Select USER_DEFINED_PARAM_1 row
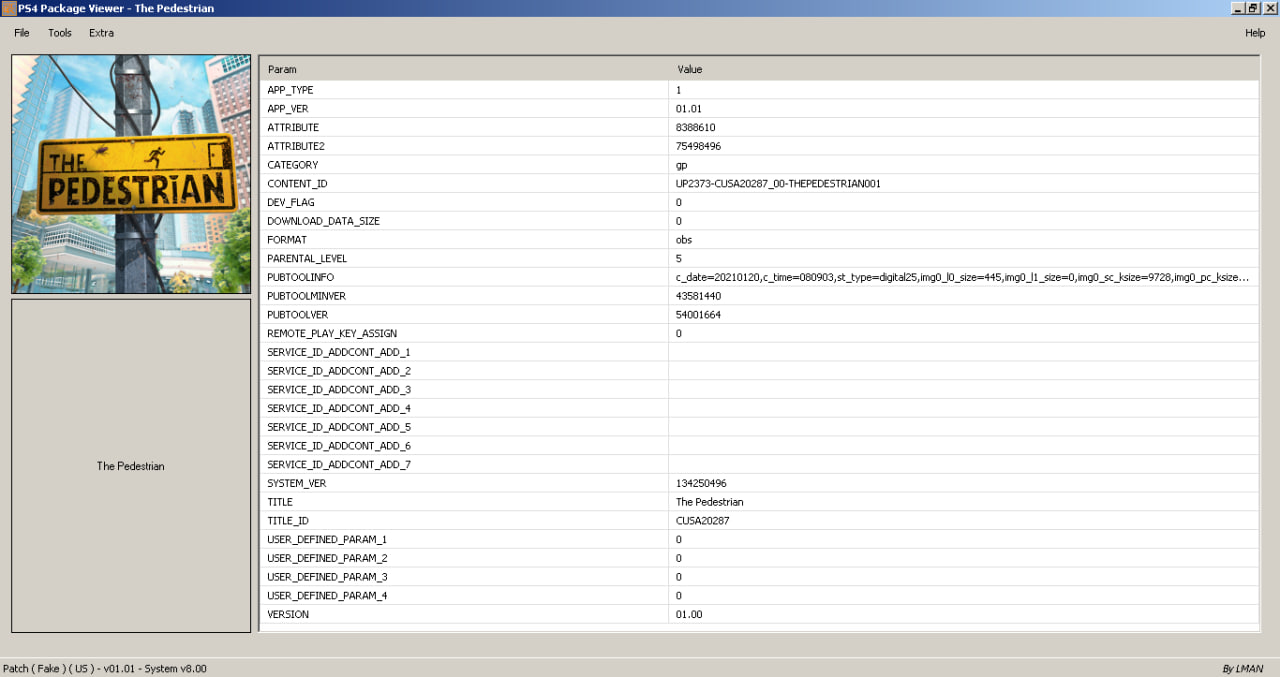The height and width of the screenshot is (677, 1280). pyautogui.click(x=759, y=540)
